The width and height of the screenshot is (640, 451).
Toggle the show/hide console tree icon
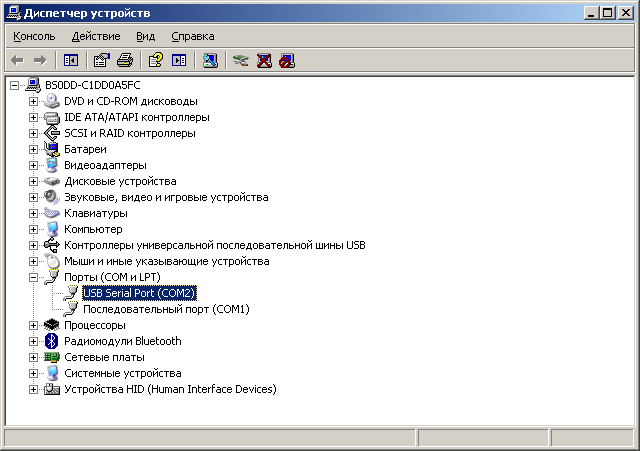tap(71, 61)
